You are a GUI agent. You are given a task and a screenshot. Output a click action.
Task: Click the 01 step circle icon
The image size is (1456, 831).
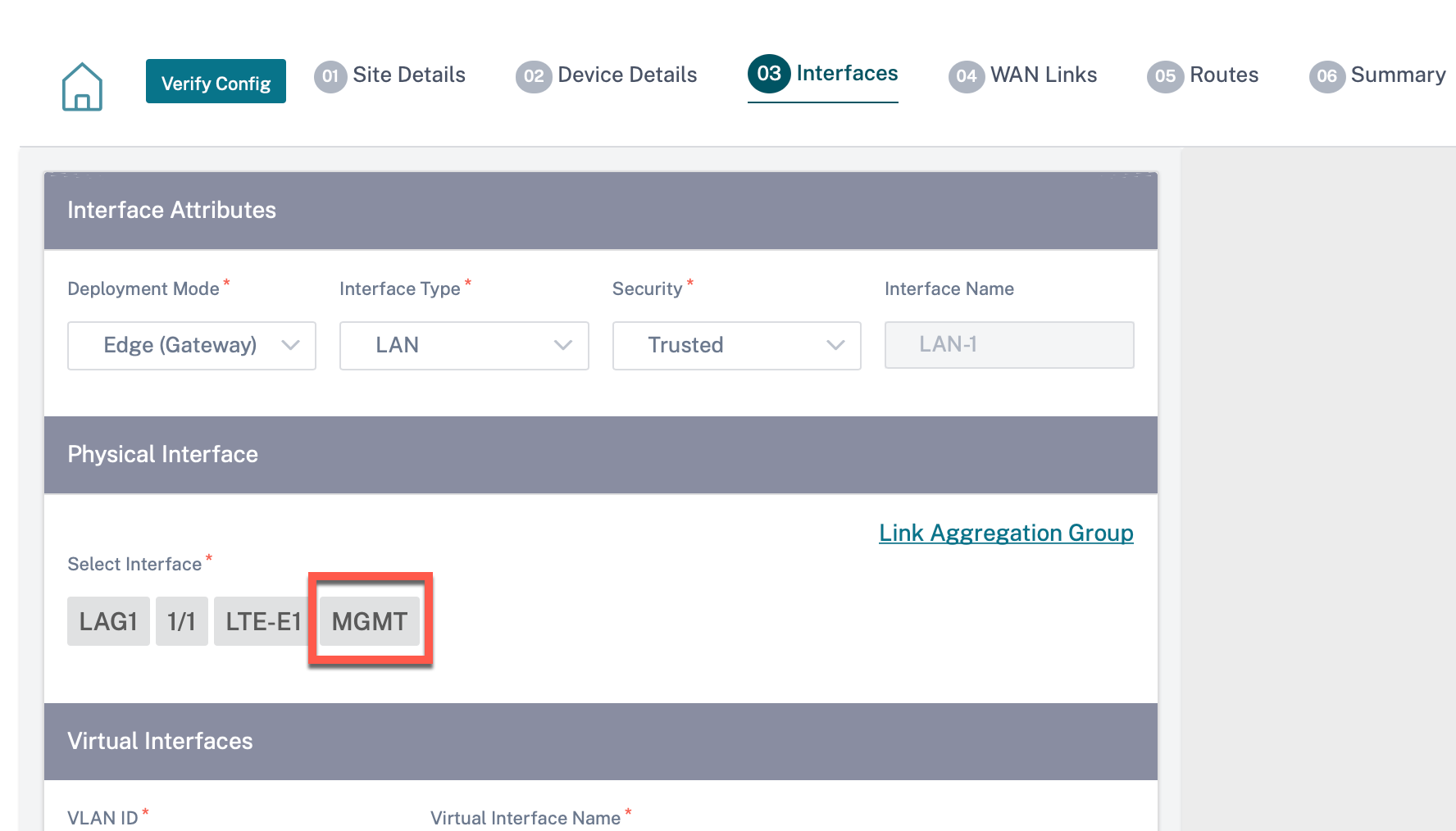(330, 76)
